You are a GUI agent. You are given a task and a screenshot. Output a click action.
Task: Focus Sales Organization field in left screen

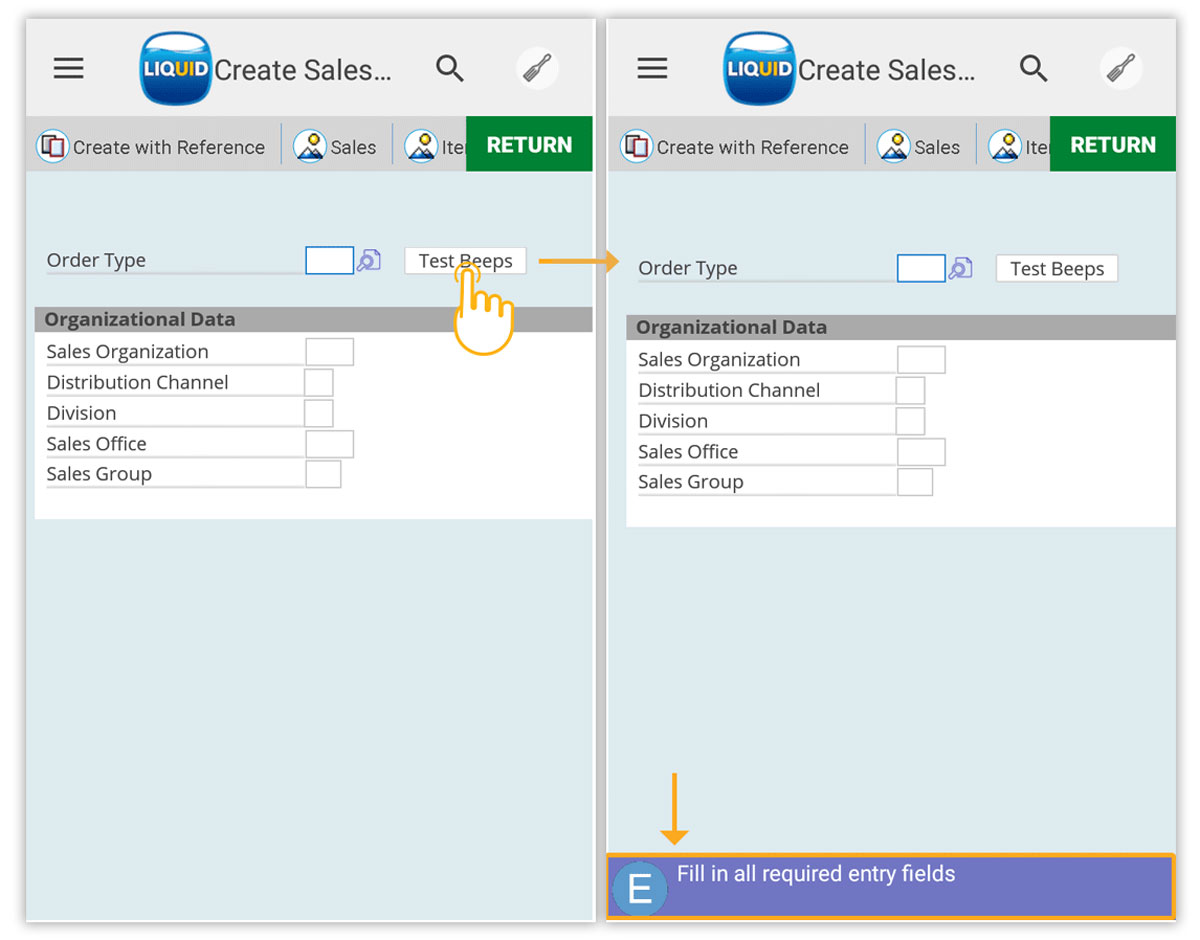(x=330, y=352)
